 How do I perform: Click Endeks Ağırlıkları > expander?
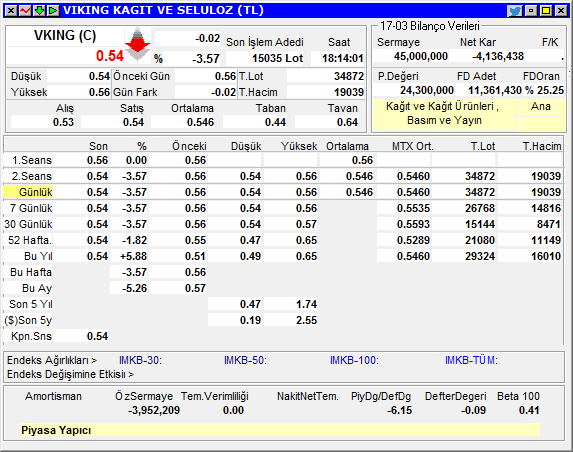coord(52,360)
